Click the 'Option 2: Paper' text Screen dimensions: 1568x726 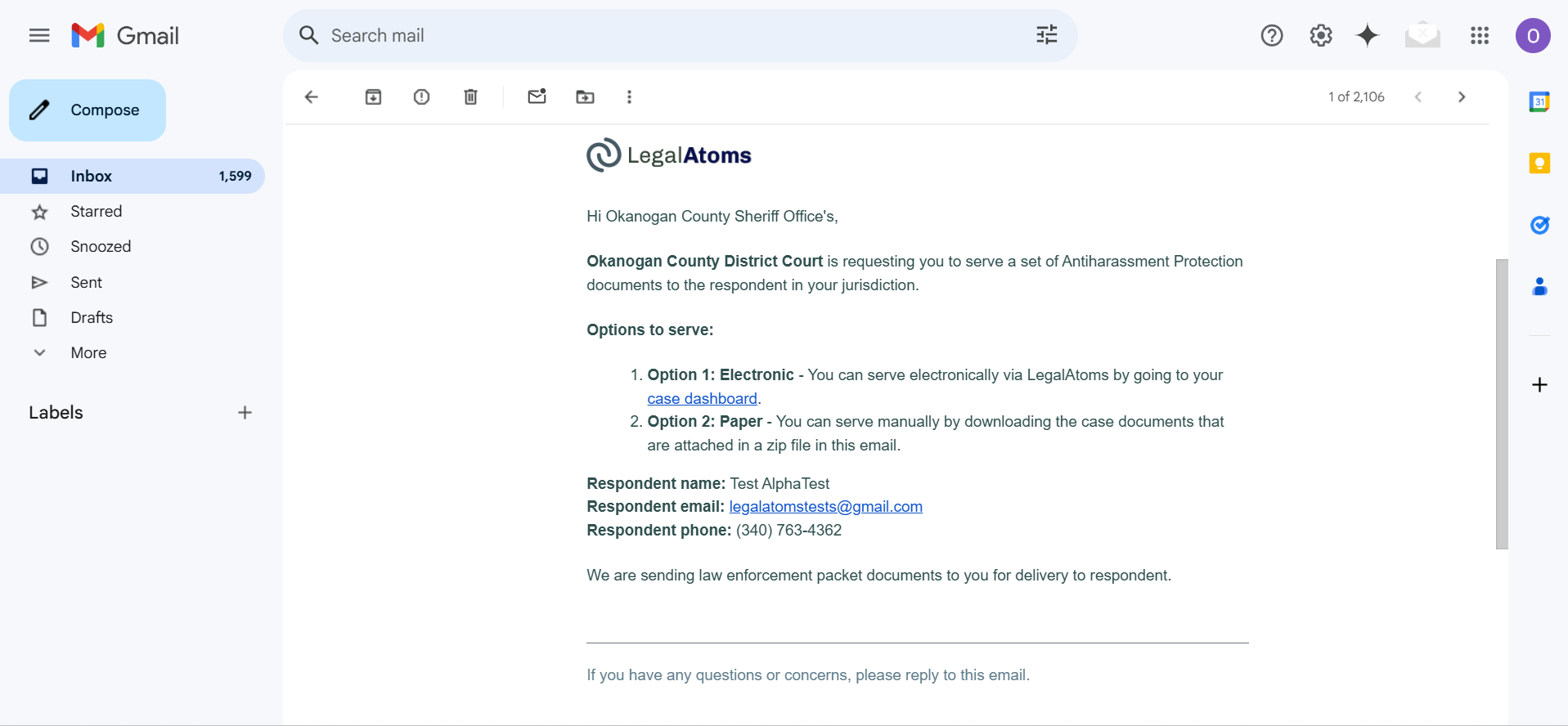pyautogui.click(x=704, y=421)
